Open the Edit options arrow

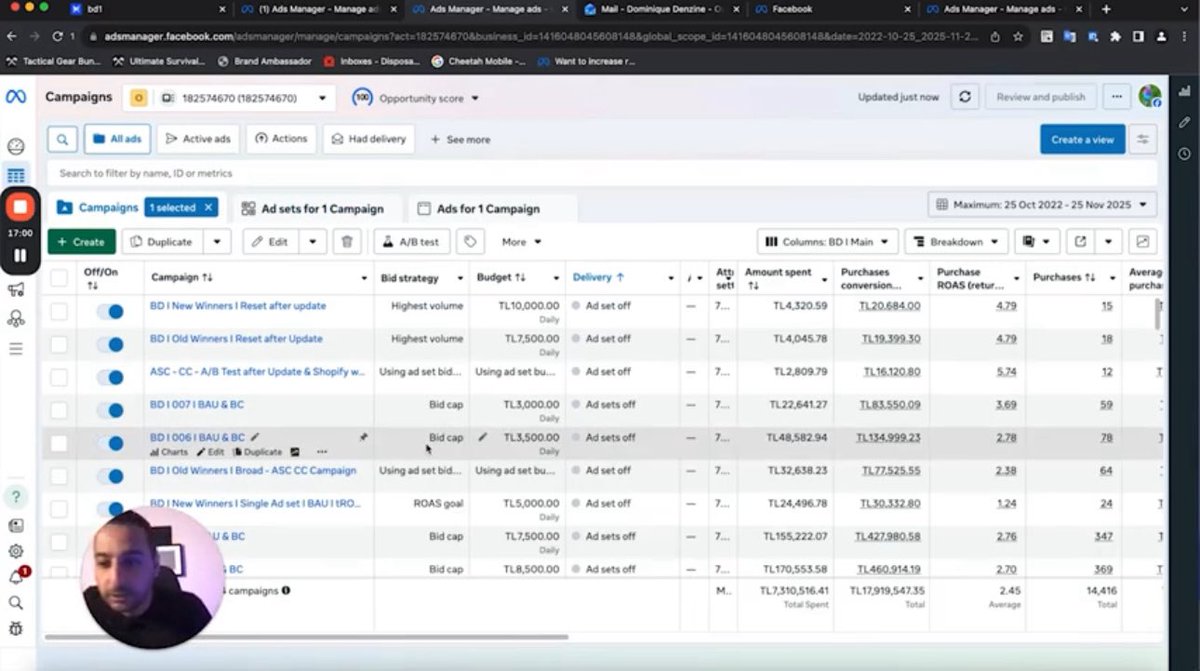(x=313, y=241)
